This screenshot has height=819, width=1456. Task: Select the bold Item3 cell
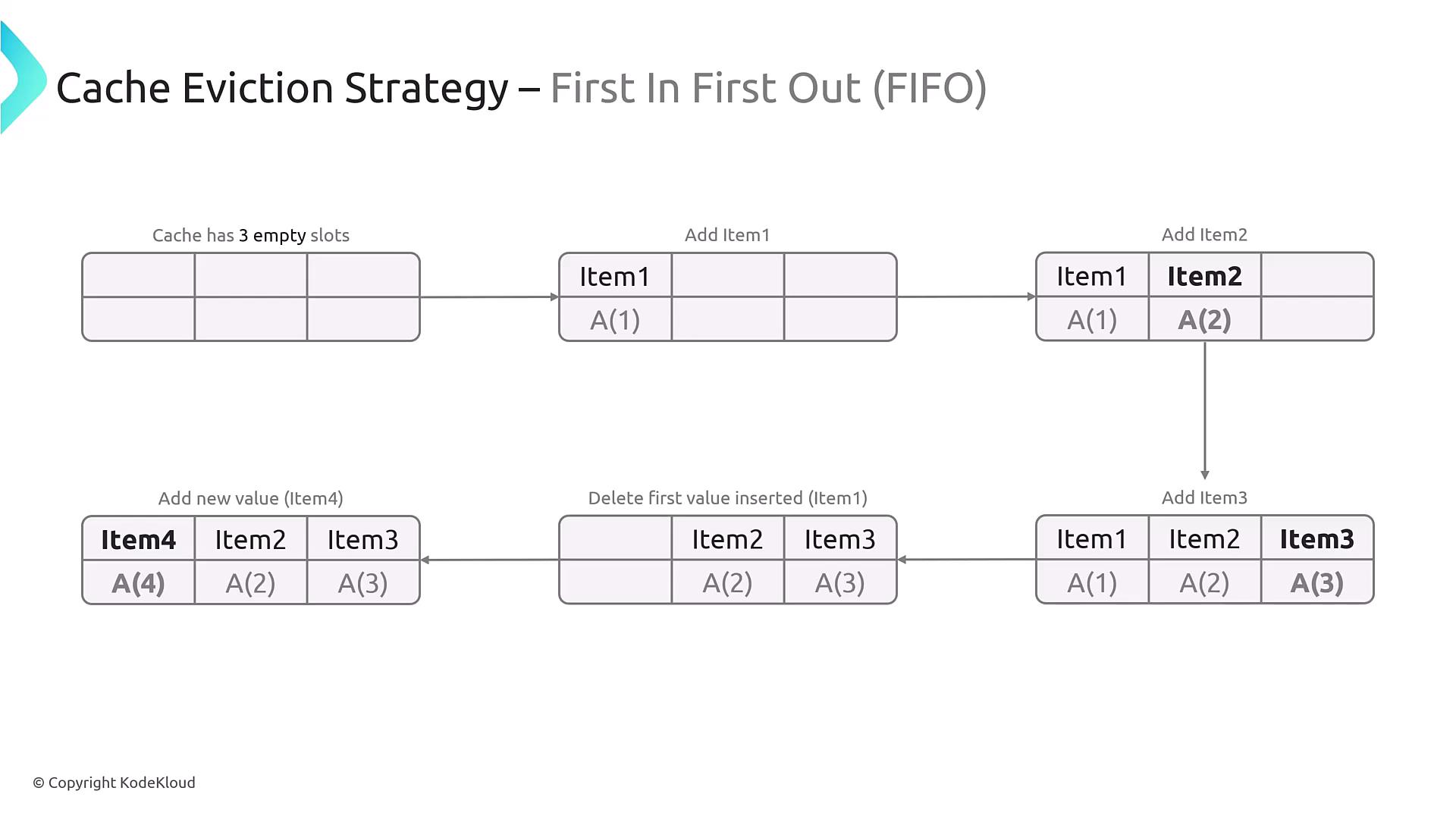click(1316, 539)
